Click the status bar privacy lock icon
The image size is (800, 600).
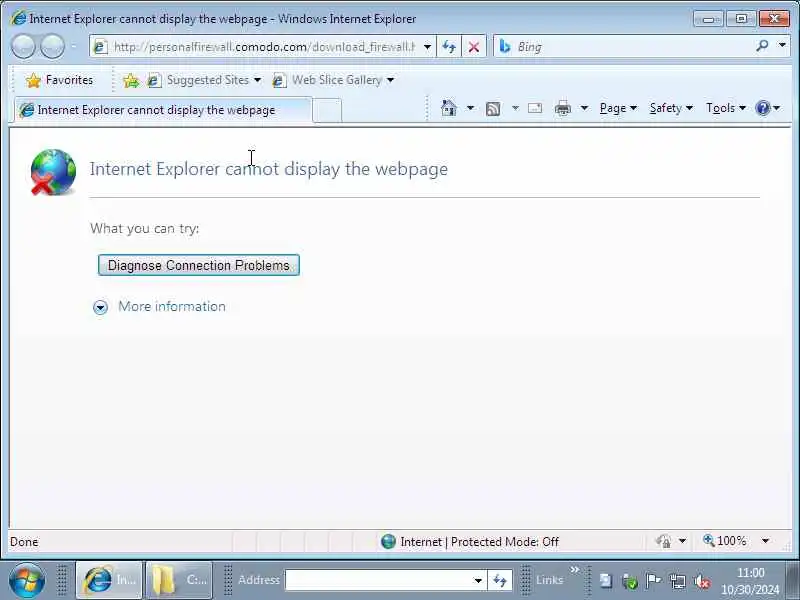pyautogui.click(x=663, y=541)
